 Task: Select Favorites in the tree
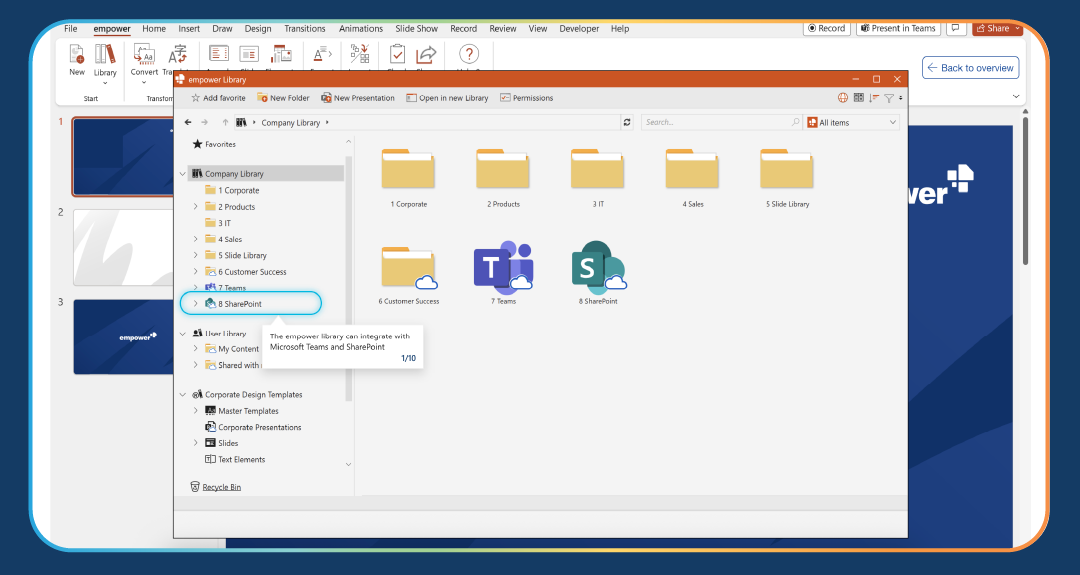[214, 144]
